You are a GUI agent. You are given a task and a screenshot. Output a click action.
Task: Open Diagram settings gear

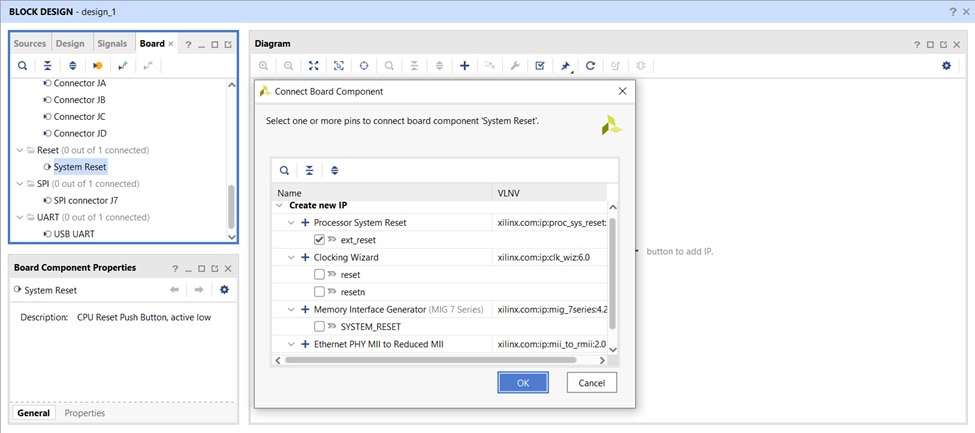[946, 65]
